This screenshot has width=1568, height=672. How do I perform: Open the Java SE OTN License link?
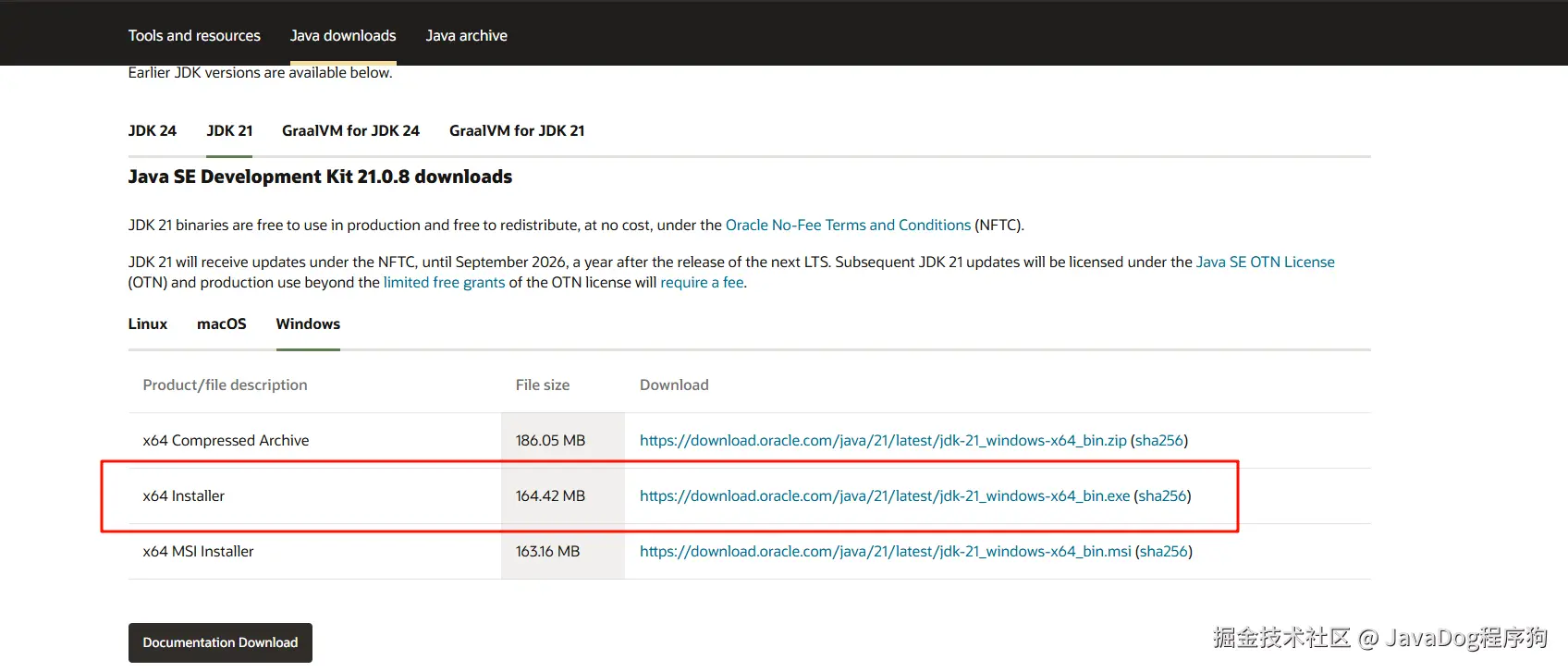pyautogui.click(x=1266, y=262)
